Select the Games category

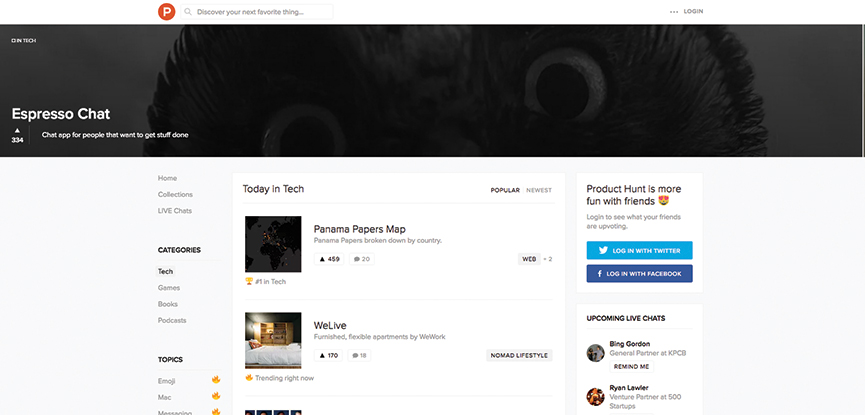click(x=169, y=288)
